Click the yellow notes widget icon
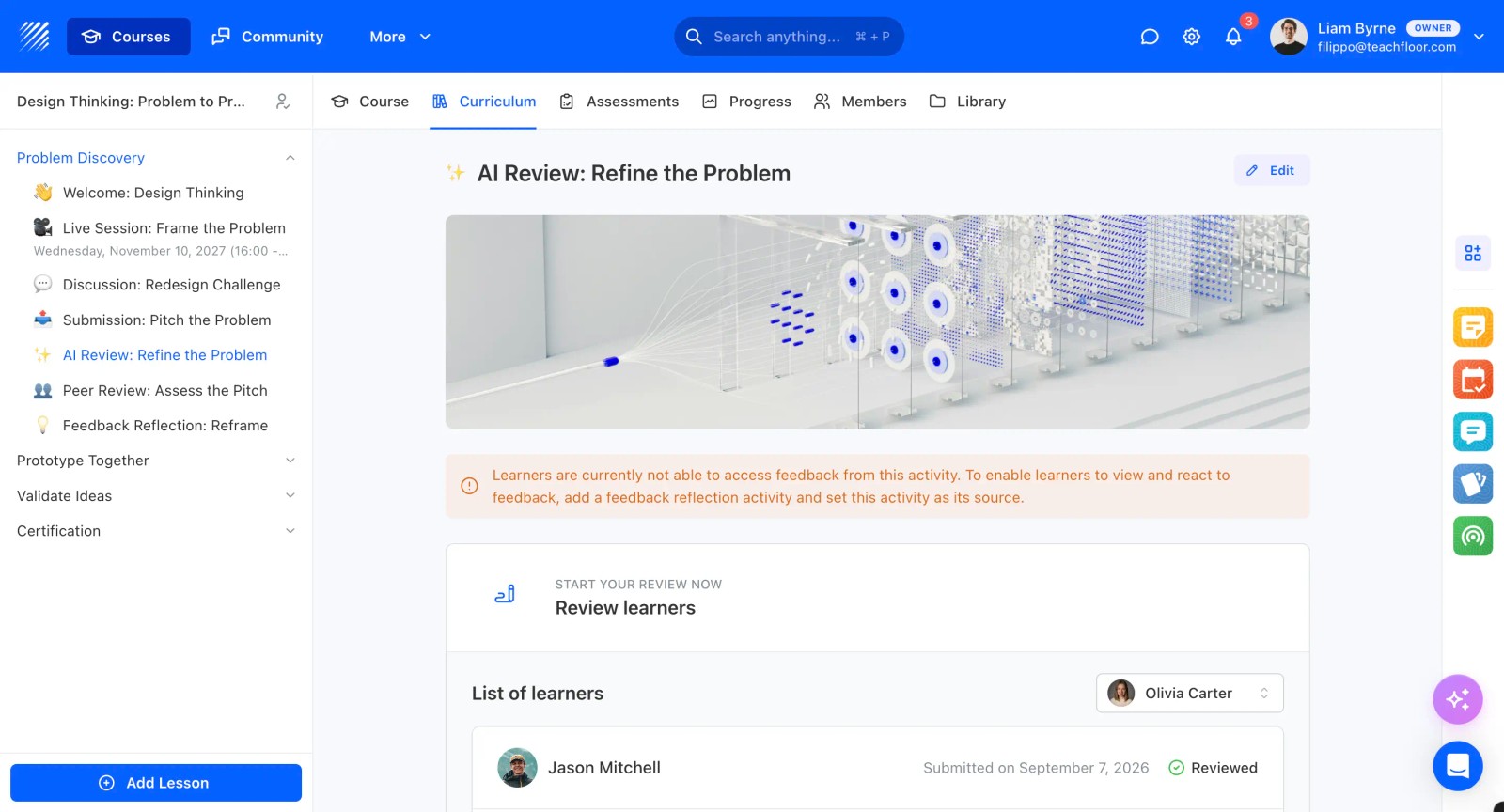 coord(1473,327)
